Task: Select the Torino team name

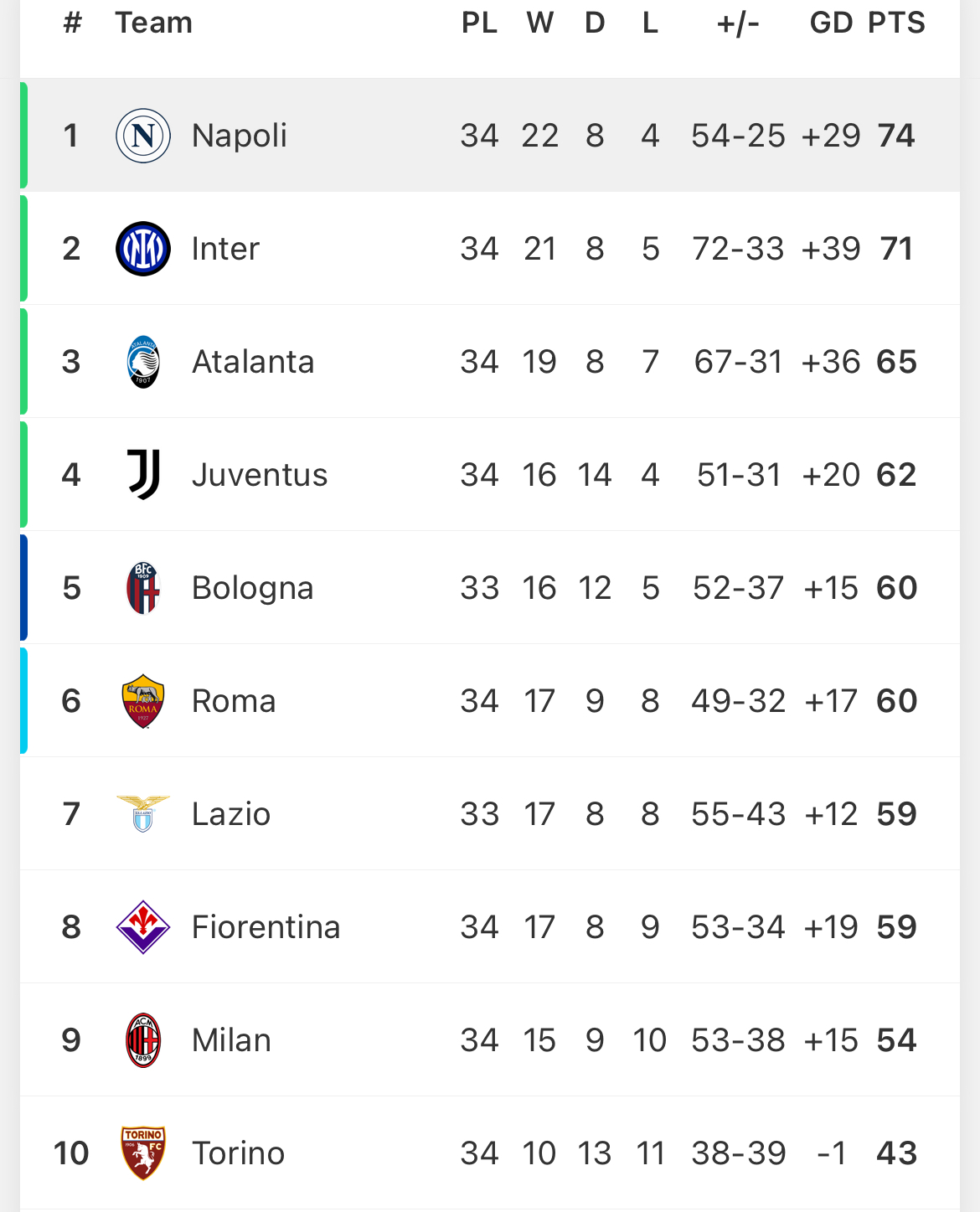Action: [x=239, y=1153]
